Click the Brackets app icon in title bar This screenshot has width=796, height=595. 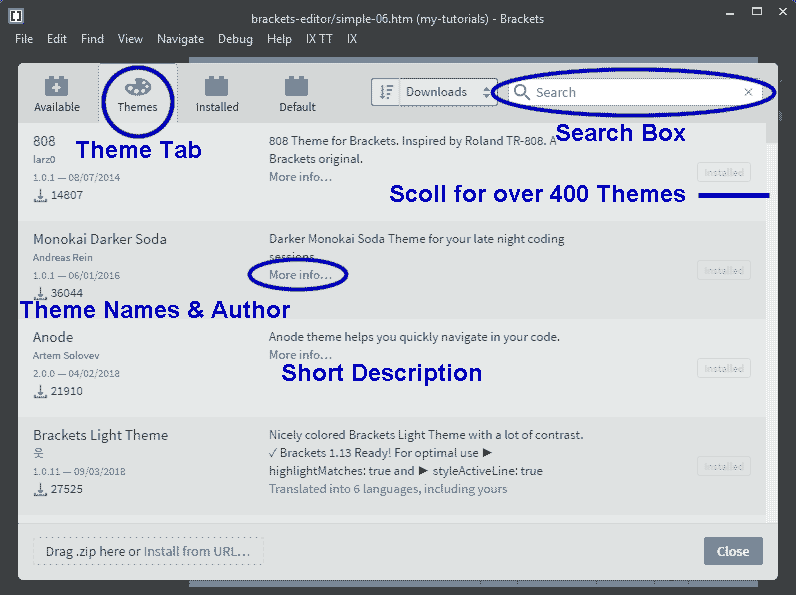point(16,16)
